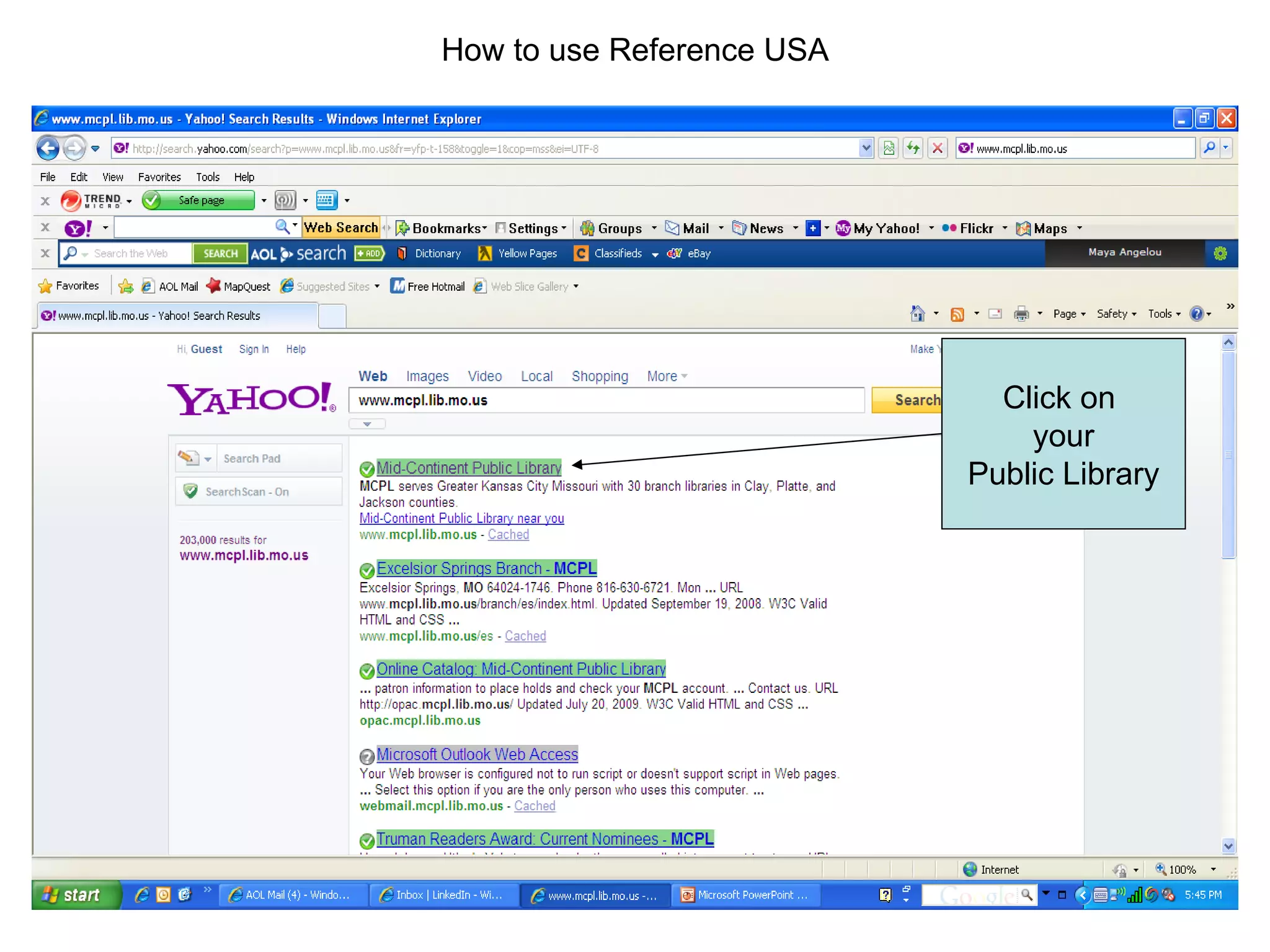Open the Tools dropdown in command bar

1165,314
